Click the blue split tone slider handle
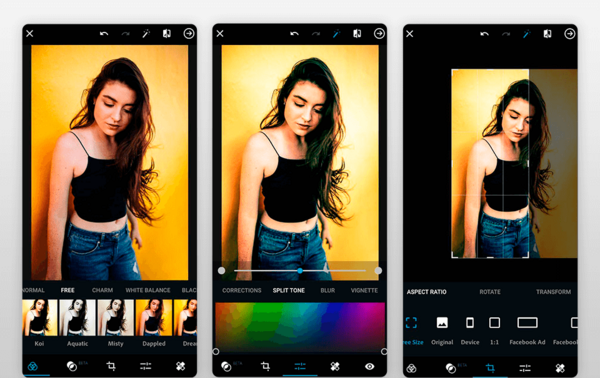 (x=300, y=270)
